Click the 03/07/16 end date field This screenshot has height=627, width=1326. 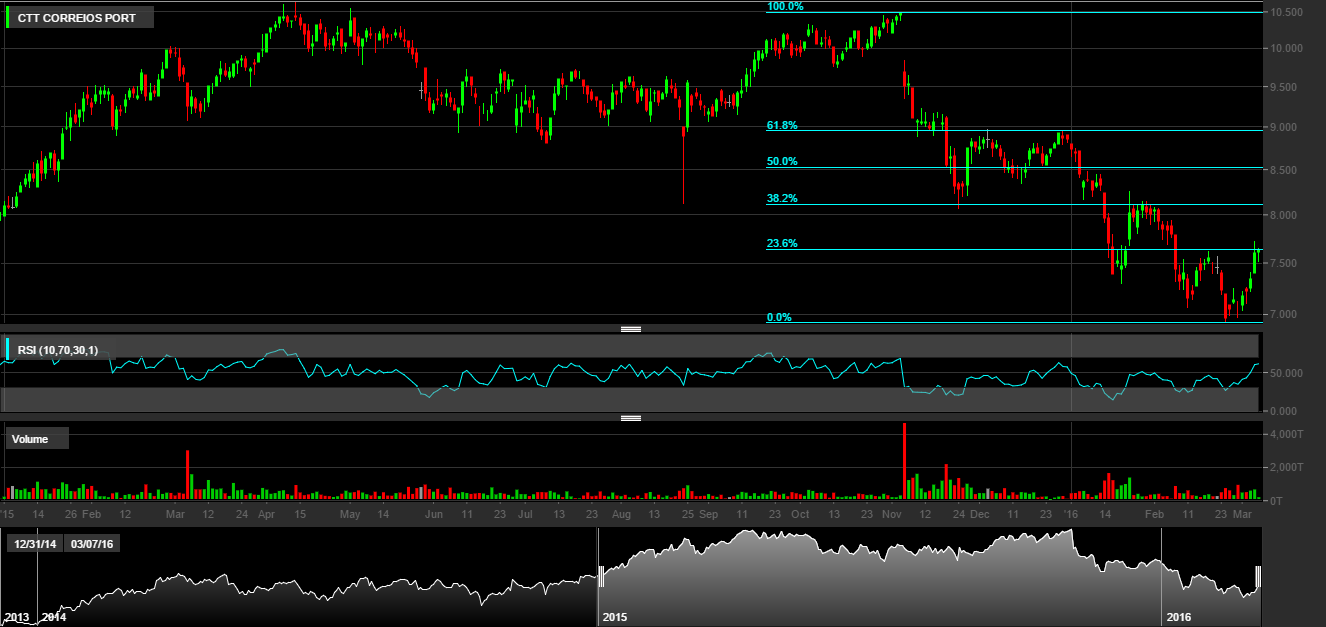pos(93,544)
